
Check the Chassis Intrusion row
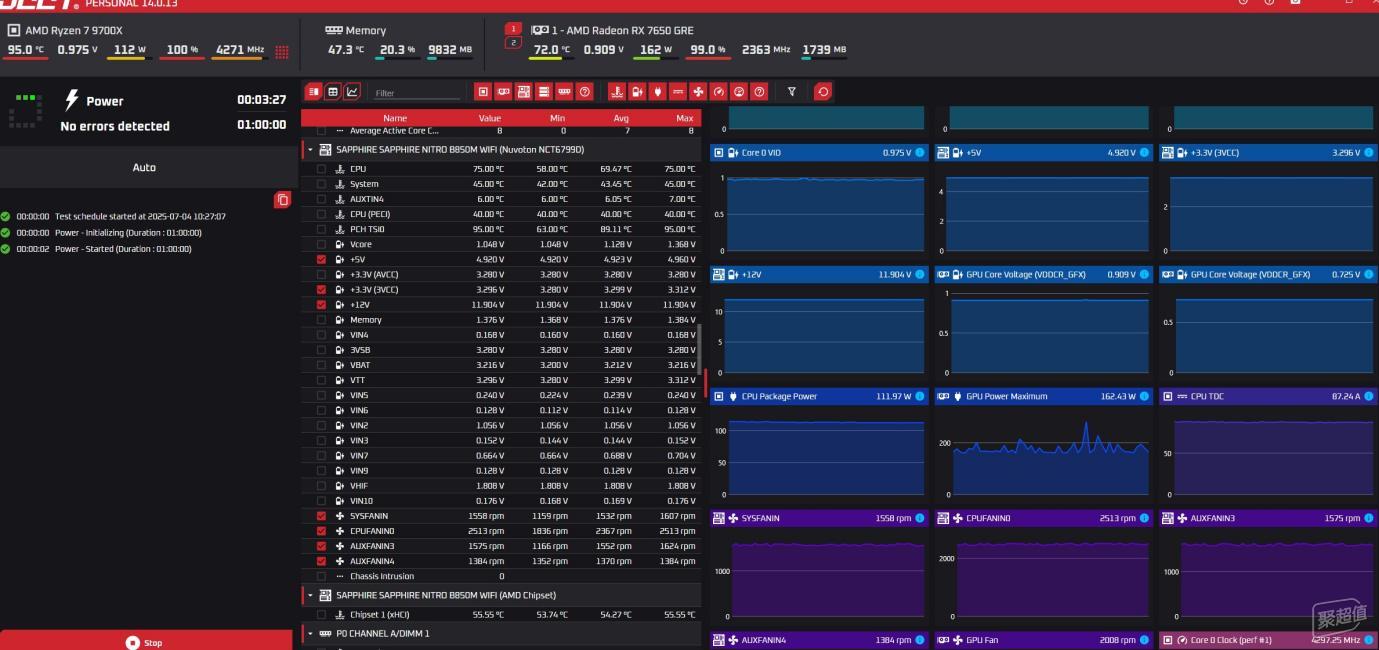coord(321,576)
